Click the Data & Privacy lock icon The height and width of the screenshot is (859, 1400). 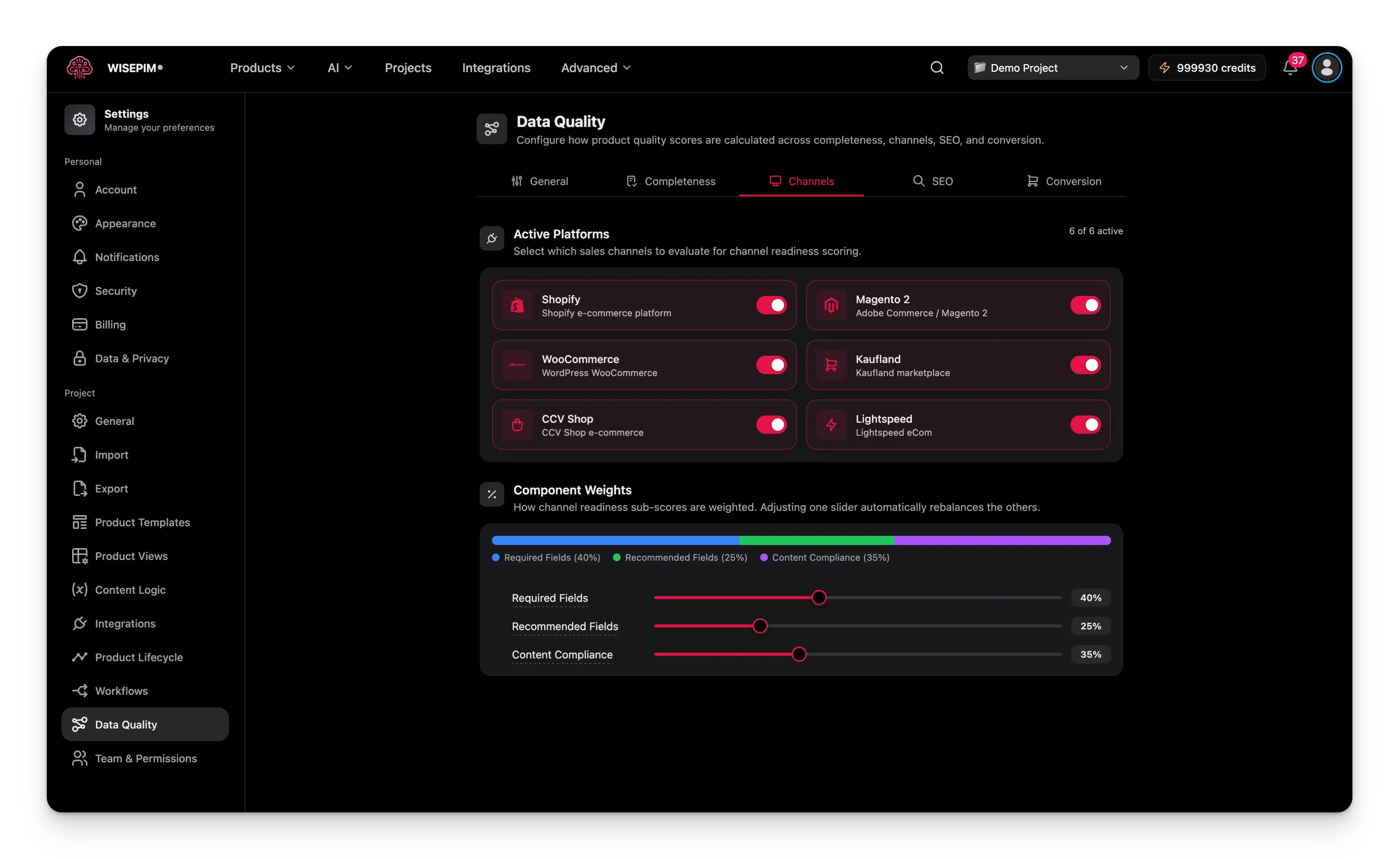(79, 358)
